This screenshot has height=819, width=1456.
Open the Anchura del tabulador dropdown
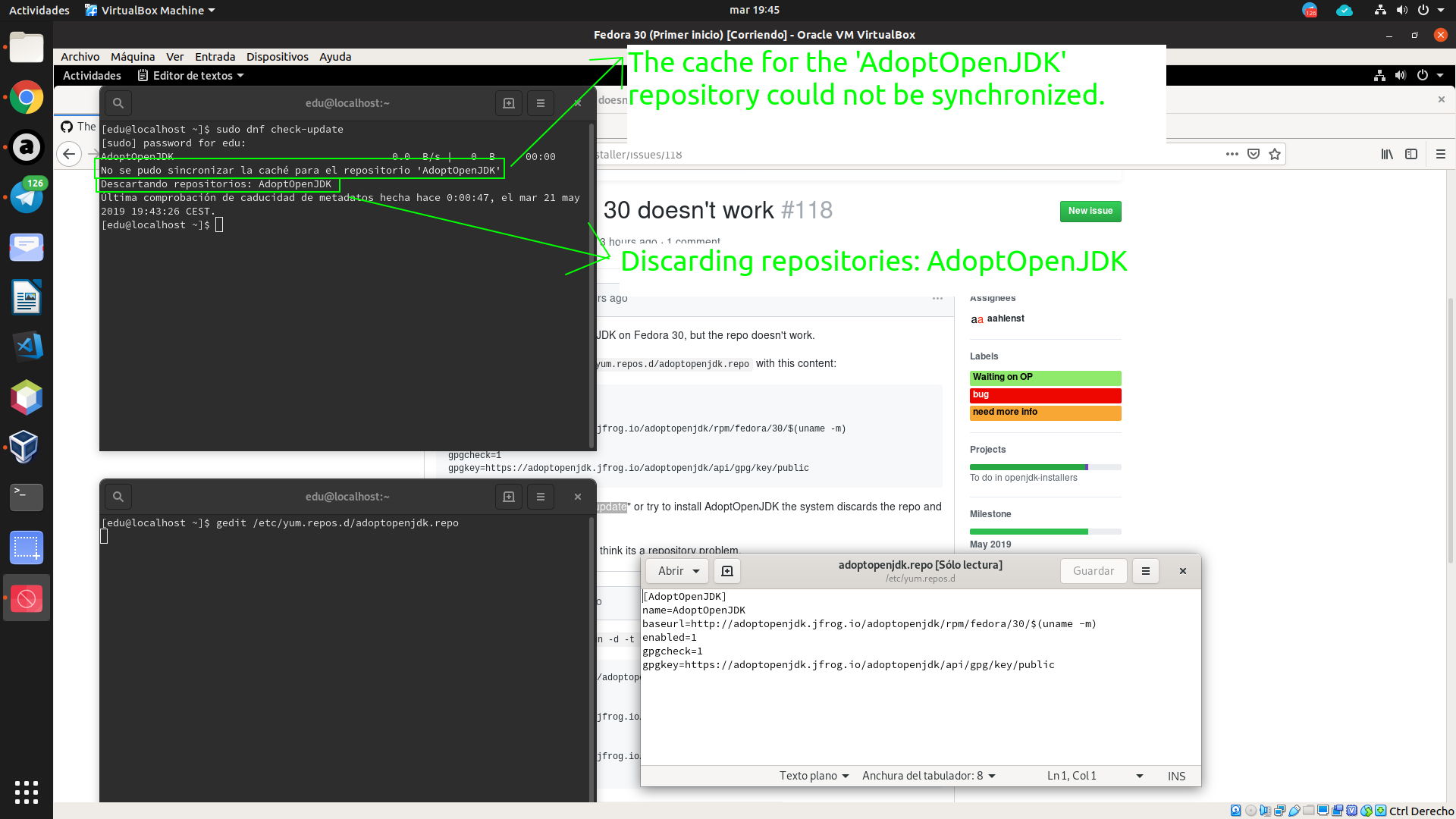(927, 776)
